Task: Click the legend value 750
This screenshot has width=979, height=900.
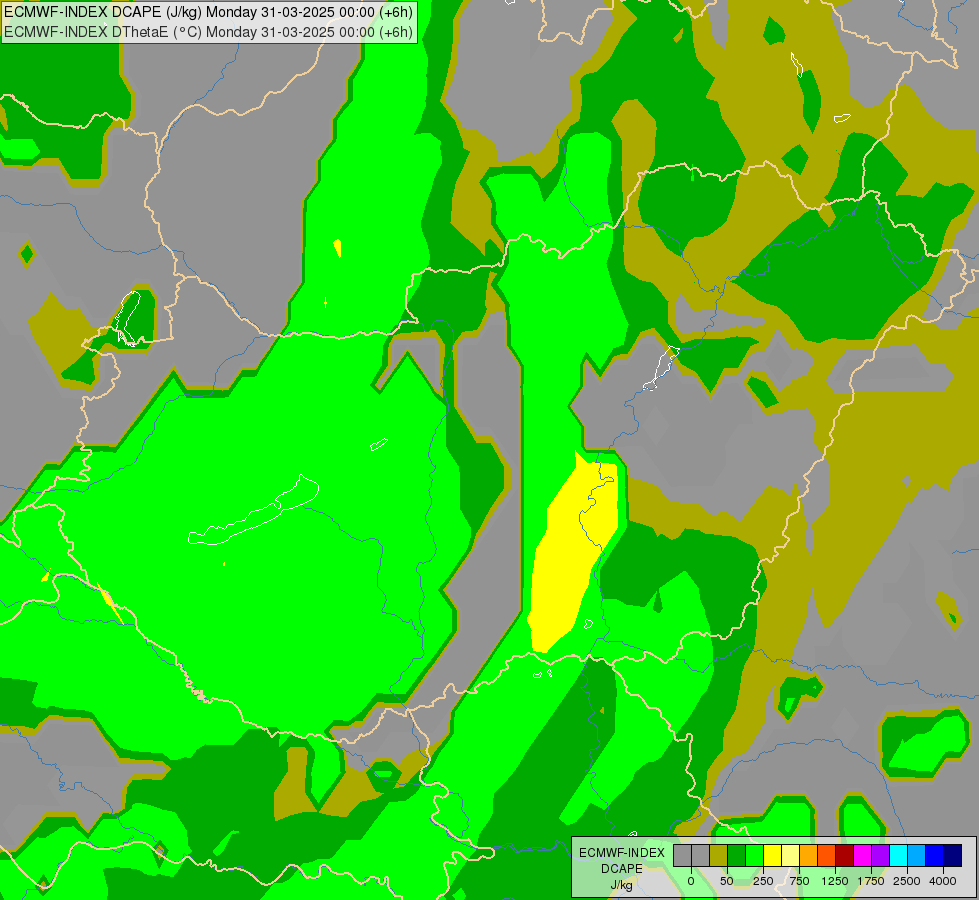Action: click(x=799, y=881)
